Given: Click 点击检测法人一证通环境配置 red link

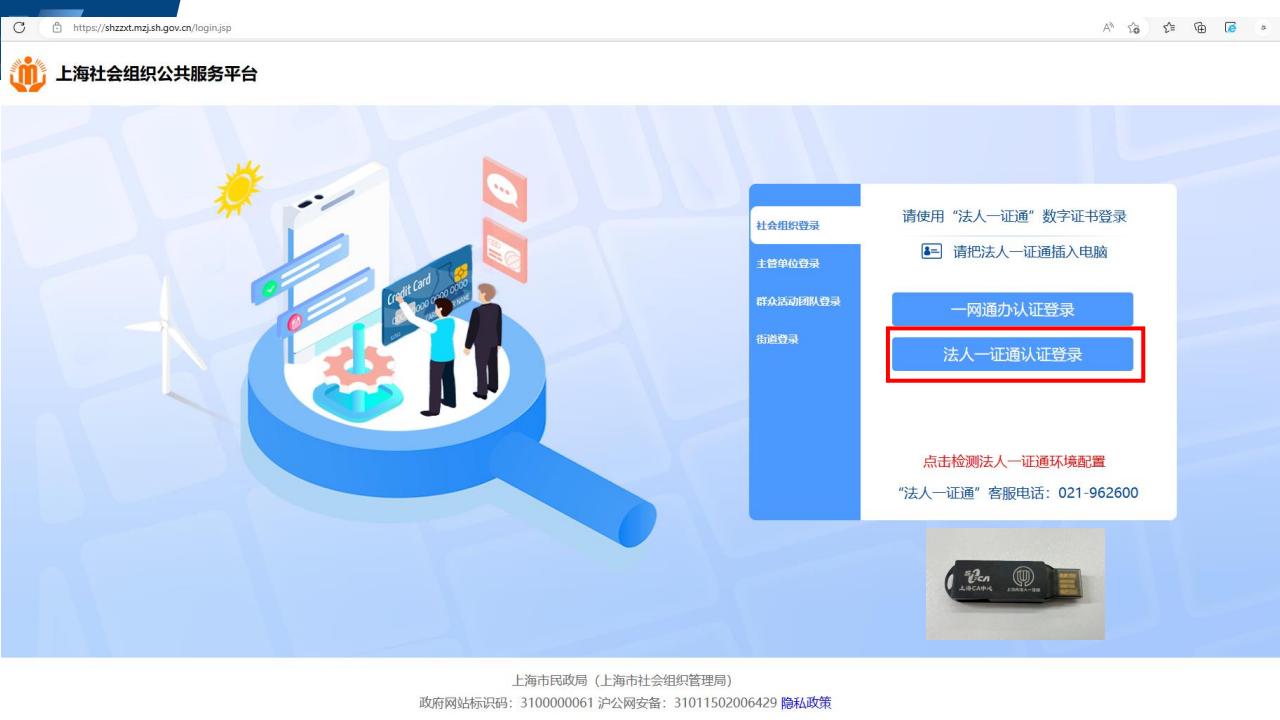Looking at the screenshot, I should tap(1013, 462).
